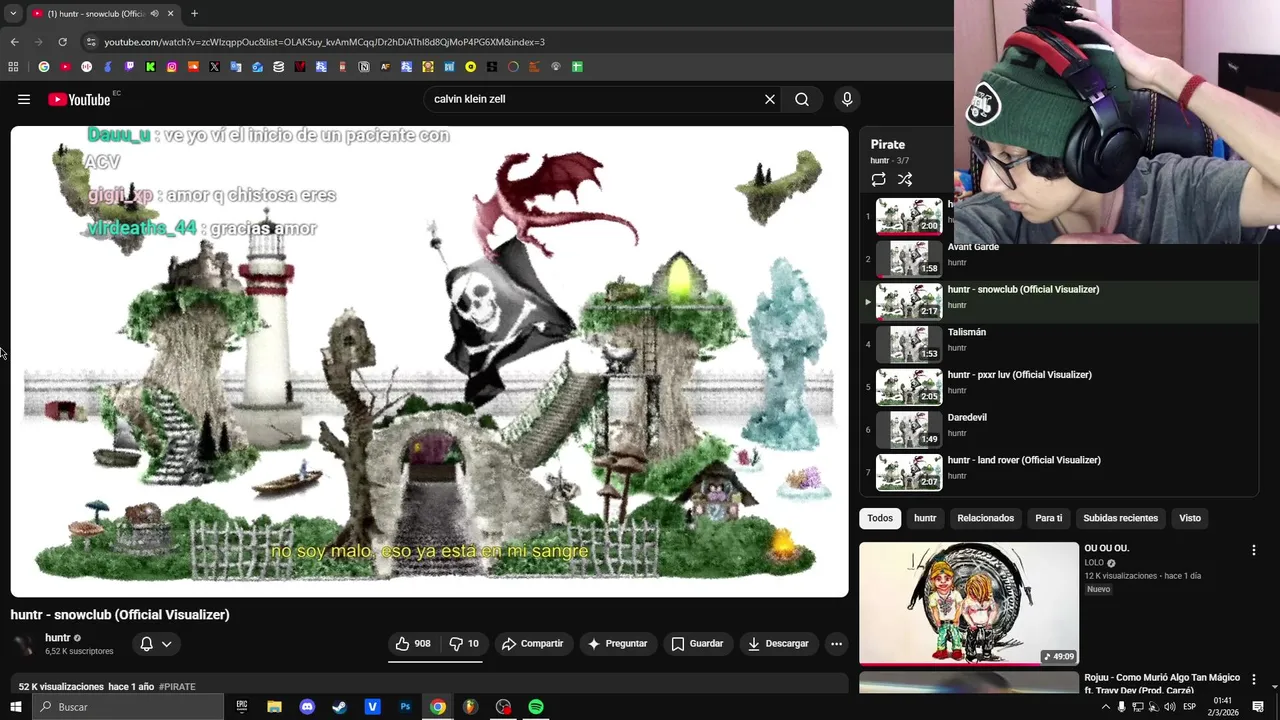1280x720 pixels.
Task: Dislike the video with thumbs down
Action: (465, 643)
